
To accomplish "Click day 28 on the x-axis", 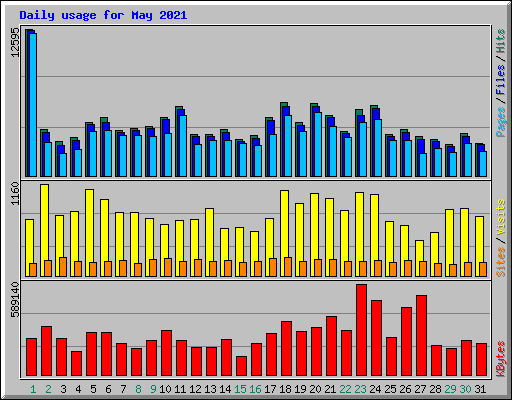I will pyautogui.click(x=435, y=389).
